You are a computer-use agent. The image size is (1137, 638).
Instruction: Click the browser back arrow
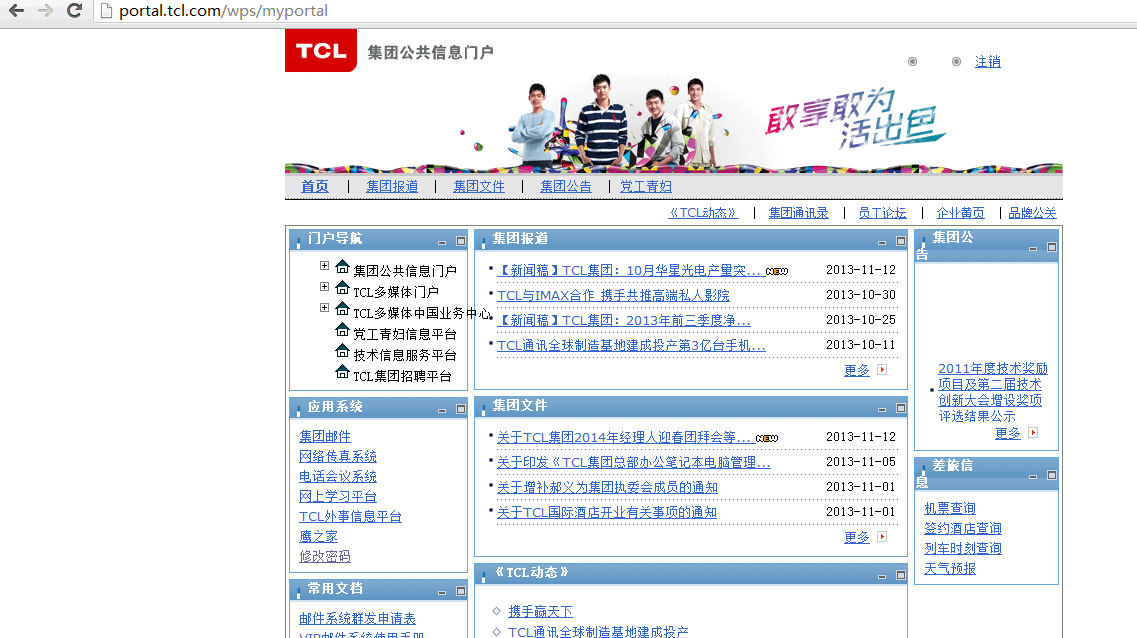pos(16,10)
